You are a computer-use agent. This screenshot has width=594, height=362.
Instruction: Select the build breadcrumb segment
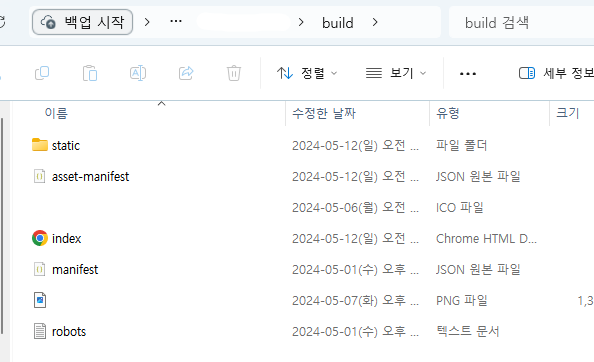[338, 23]
